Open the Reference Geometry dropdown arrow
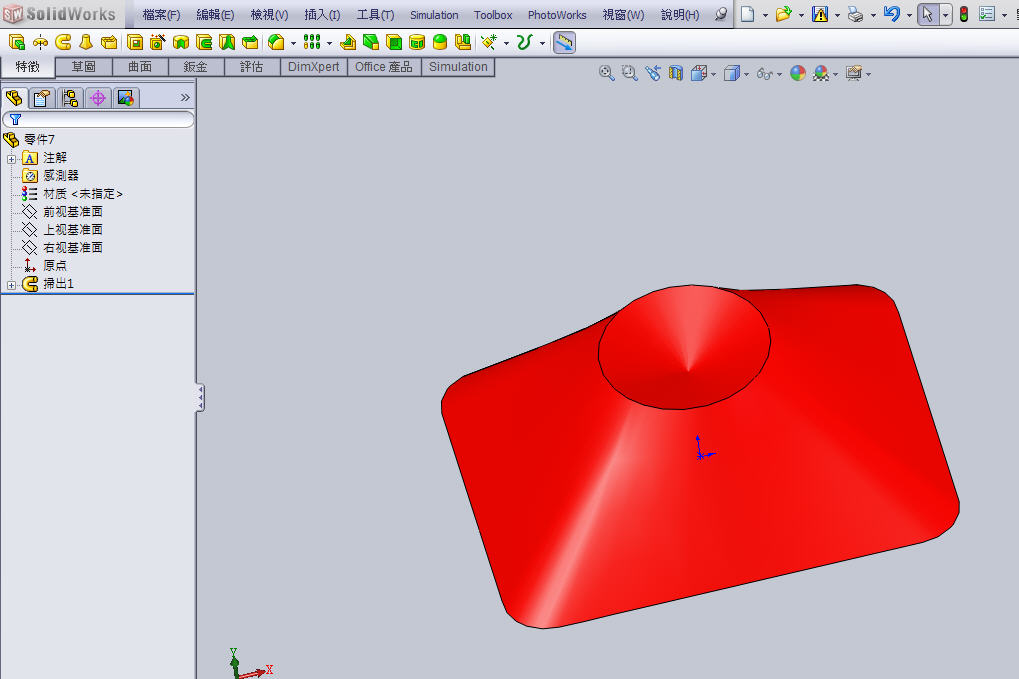The height and width of the screenshot is (679, 1019). tap(506, 44)
